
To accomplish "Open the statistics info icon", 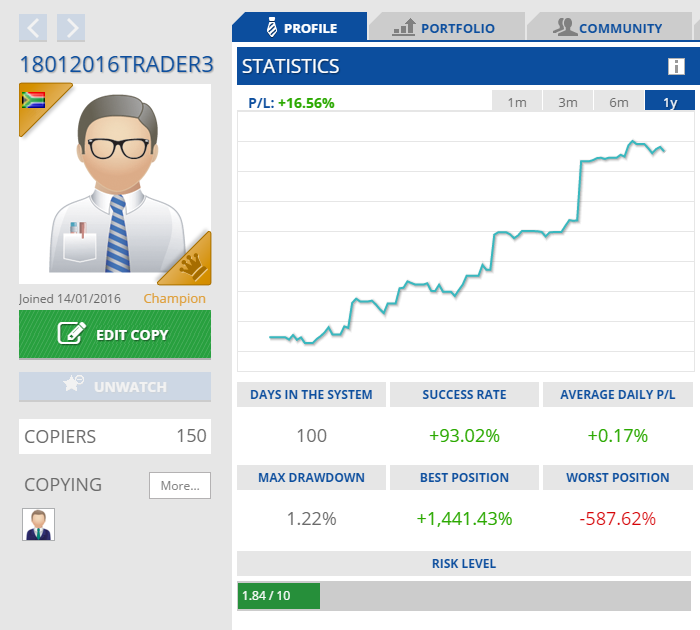I will [x=676, y=67].
